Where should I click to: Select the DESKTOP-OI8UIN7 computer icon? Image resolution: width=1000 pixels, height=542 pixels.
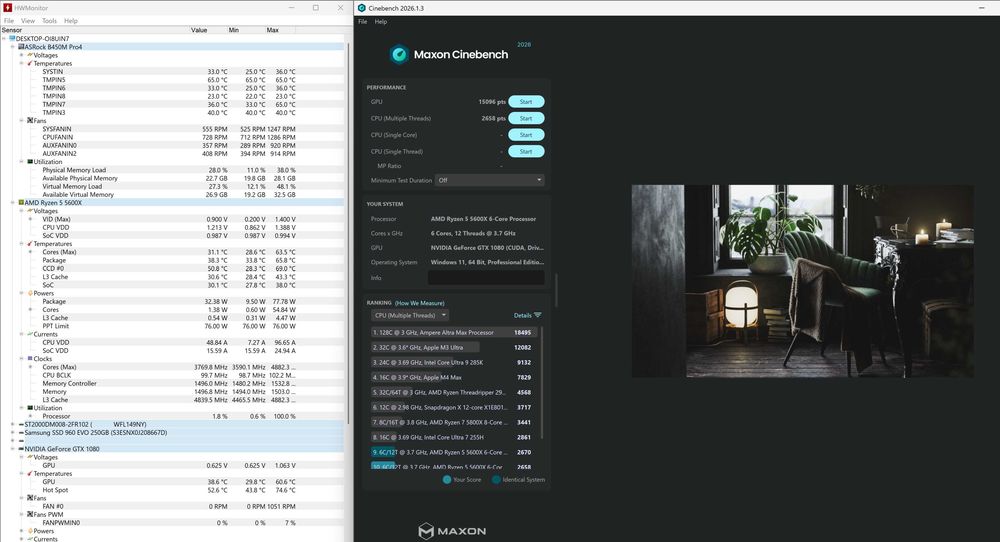click(x=12, y=38)
